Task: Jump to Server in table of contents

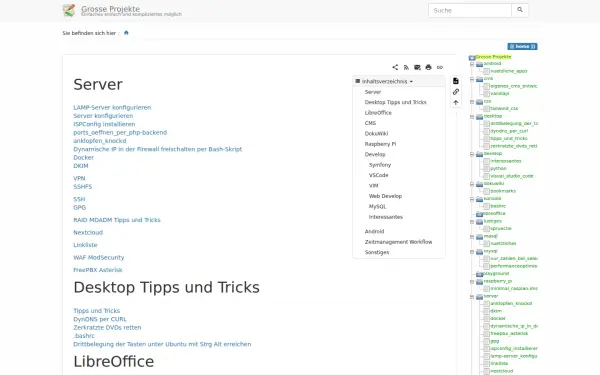Action: (373, 92)
